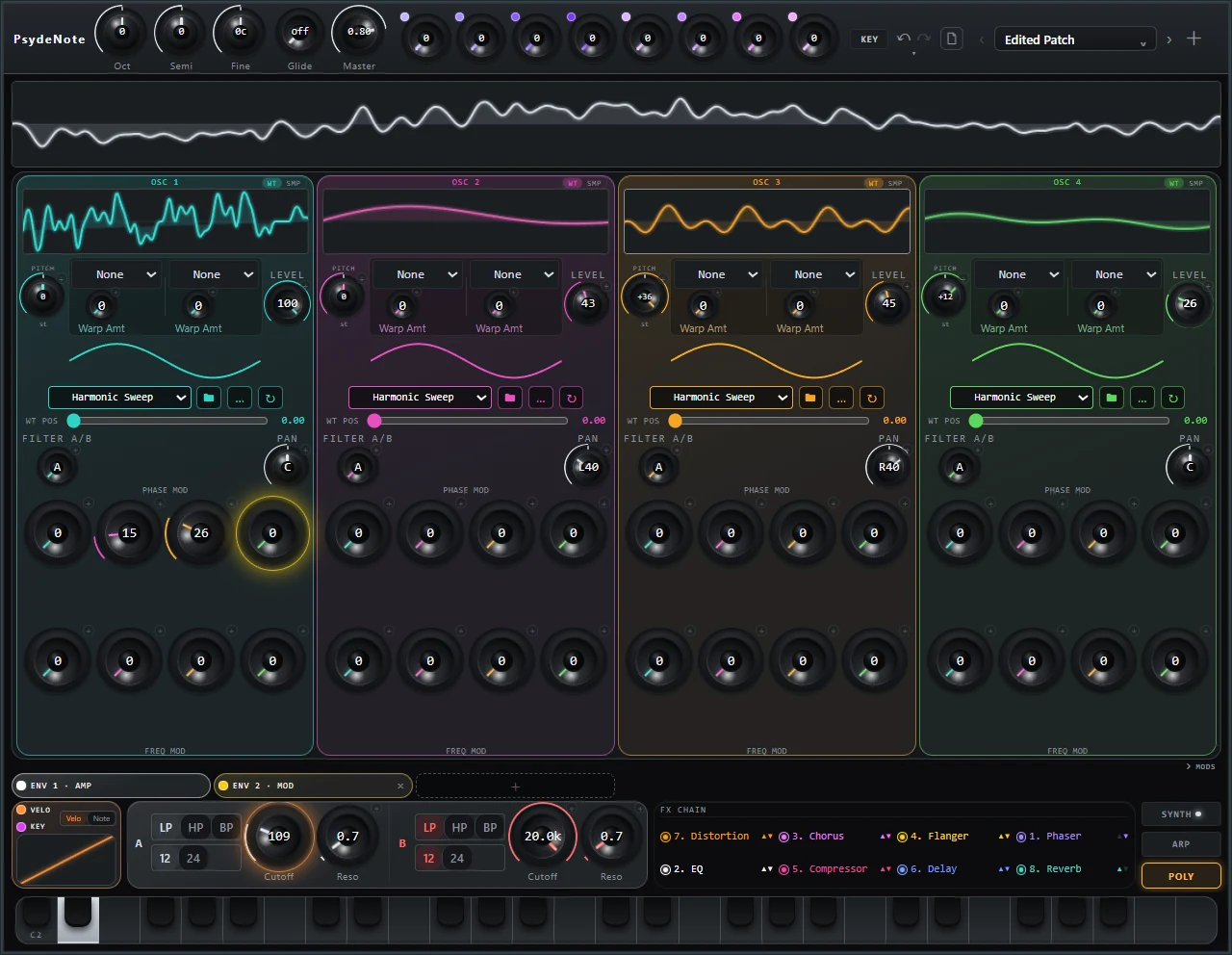Click the OSC 3 reload wavetable icon
The image size is (1232, 955).
click(872, 398)
